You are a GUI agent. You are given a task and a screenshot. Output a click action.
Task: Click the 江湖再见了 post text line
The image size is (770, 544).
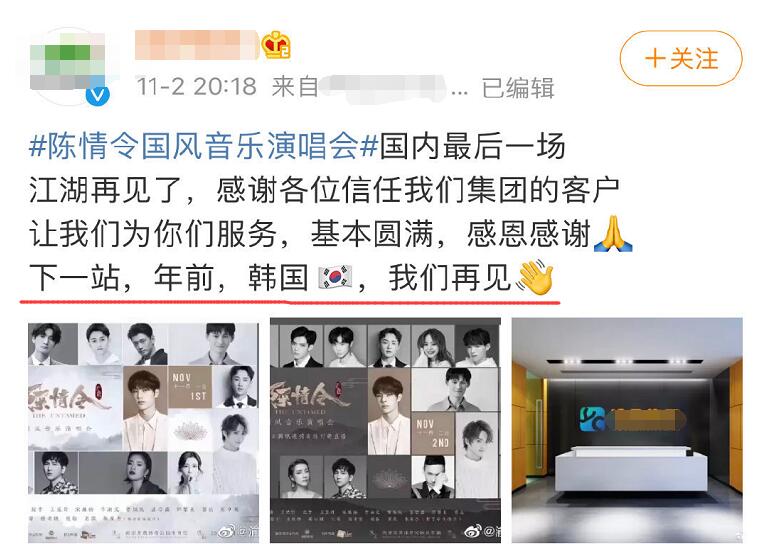[x=324, y=190]
